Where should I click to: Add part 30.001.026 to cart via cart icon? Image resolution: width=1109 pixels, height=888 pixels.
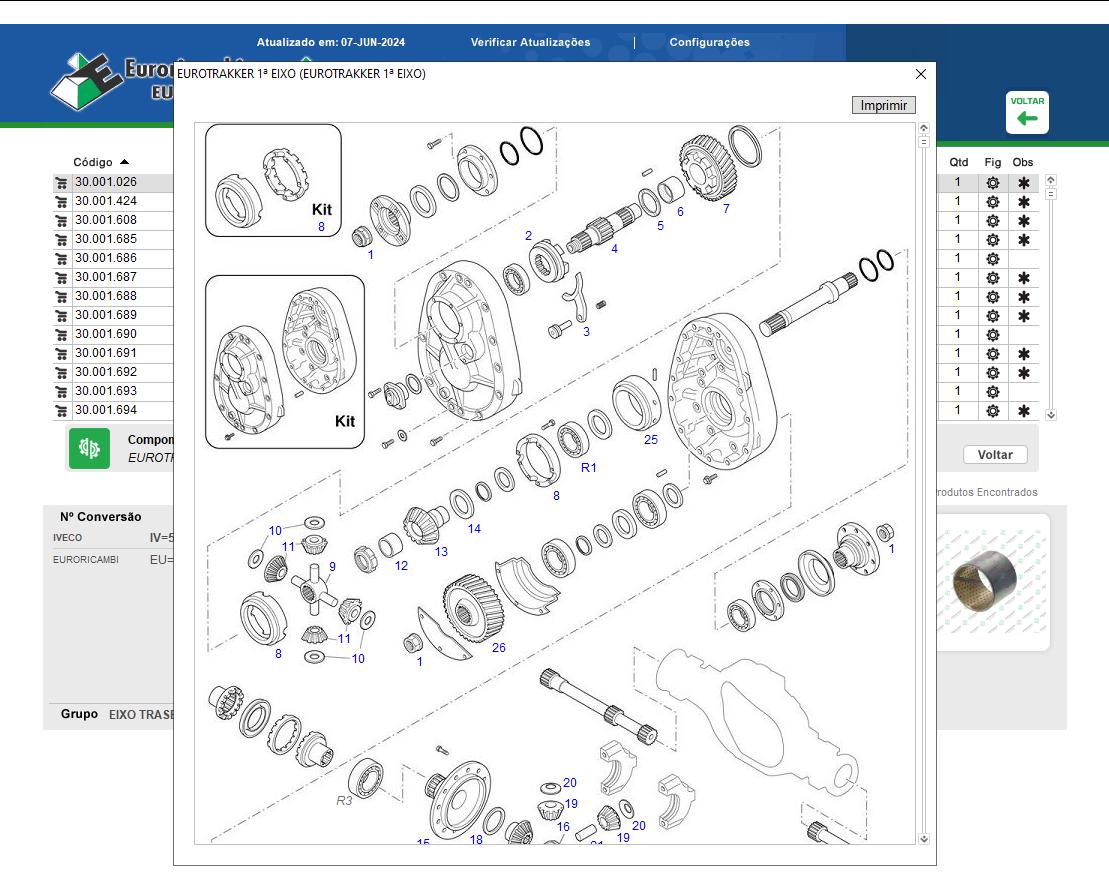(x=62, y=182)
